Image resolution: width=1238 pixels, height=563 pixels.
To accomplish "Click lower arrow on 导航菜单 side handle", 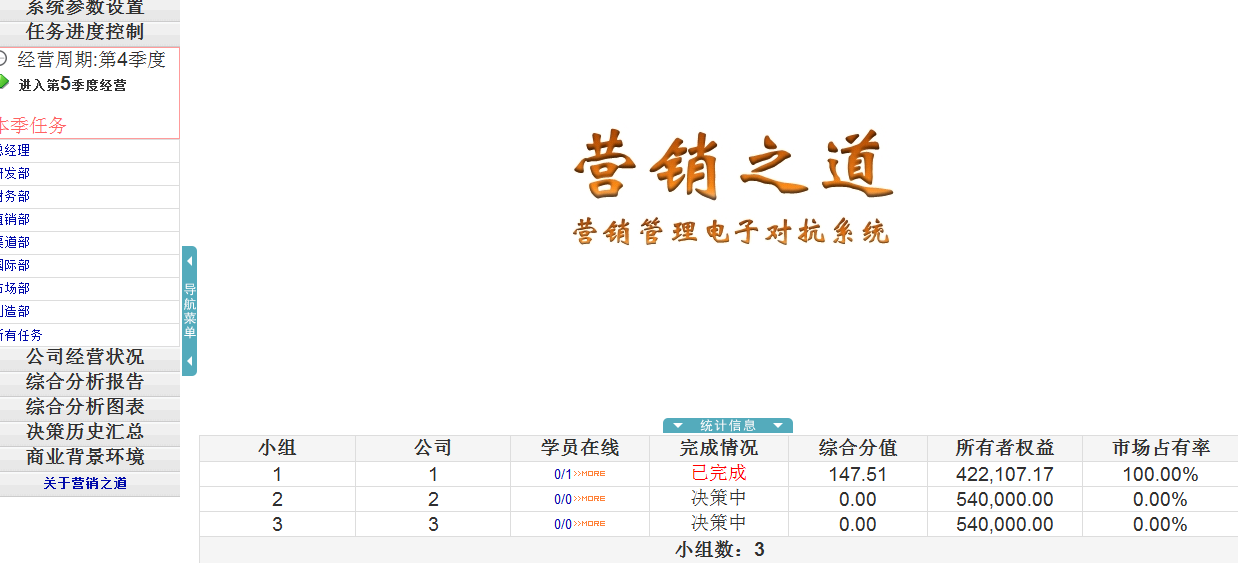I will (189, 361).
